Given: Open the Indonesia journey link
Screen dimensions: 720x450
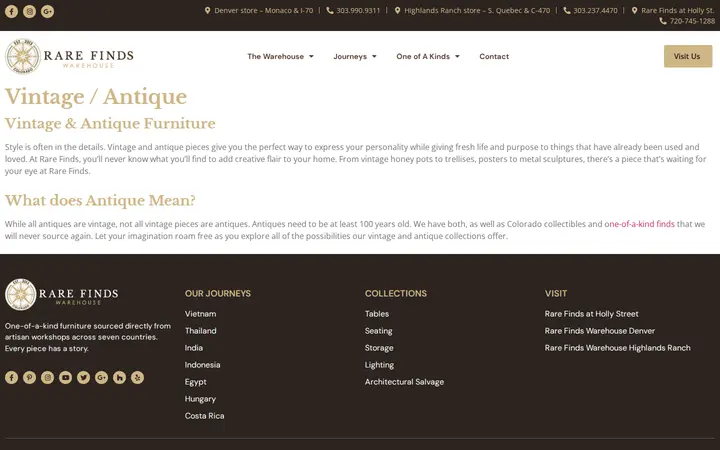Looking at the screenshot, I should (x=202, y=365).
